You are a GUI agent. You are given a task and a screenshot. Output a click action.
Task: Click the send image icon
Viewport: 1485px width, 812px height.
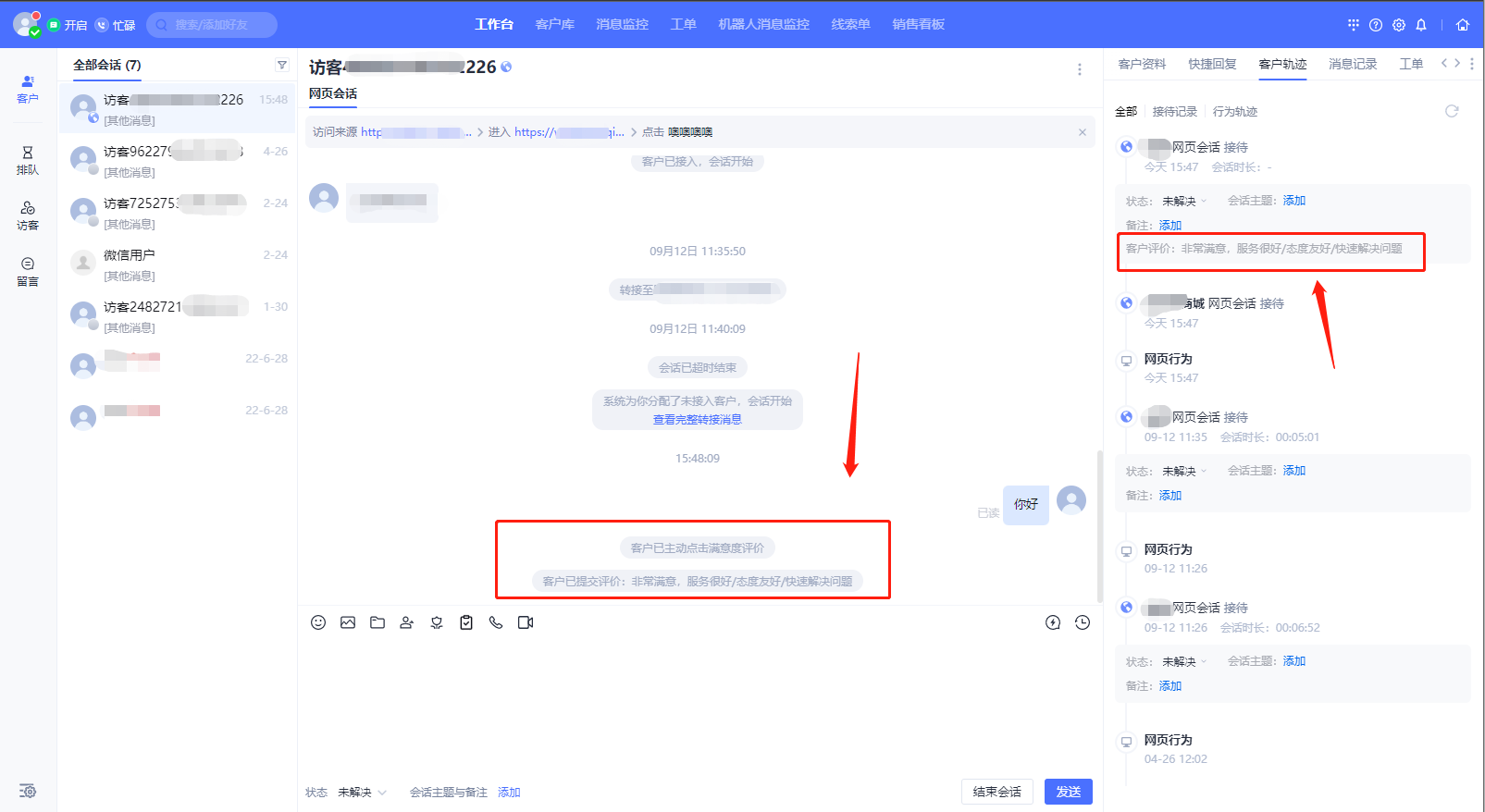348,622
